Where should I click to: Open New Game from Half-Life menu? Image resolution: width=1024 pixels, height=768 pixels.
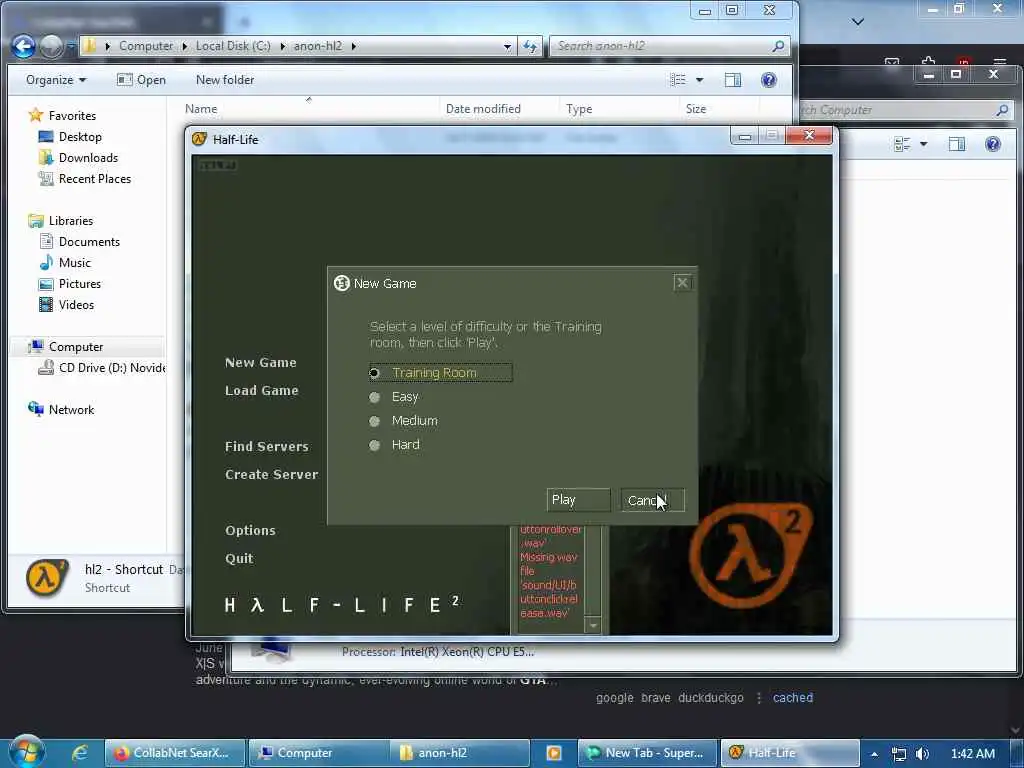[261, 362]
